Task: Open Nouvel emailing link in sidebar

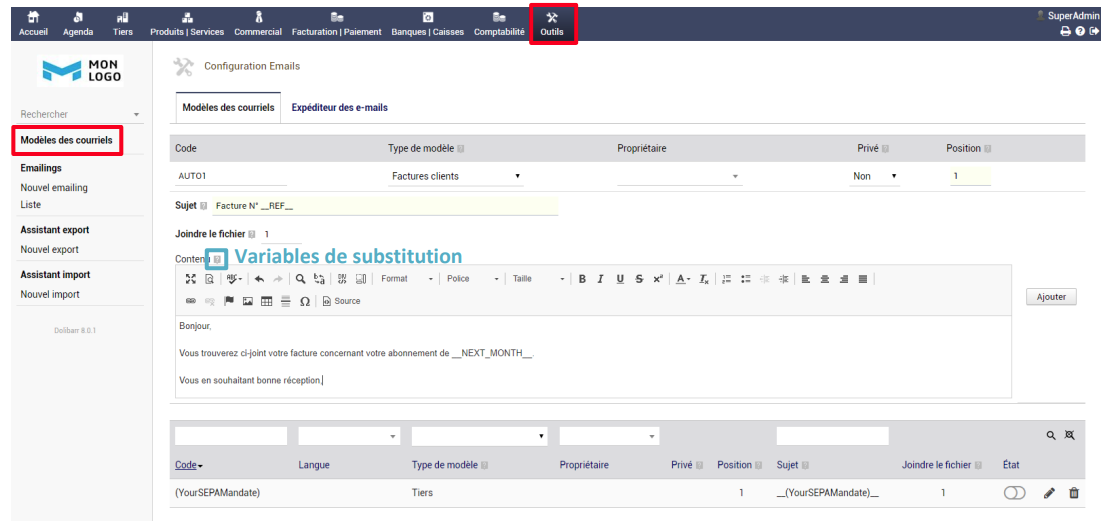Action: [54, 188]
